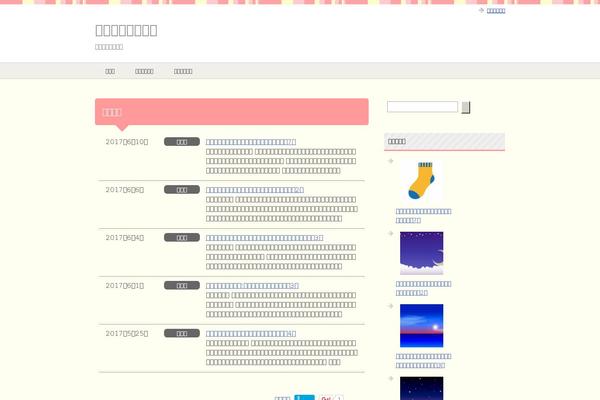Click the blog title in the header

tap(126, 30)
